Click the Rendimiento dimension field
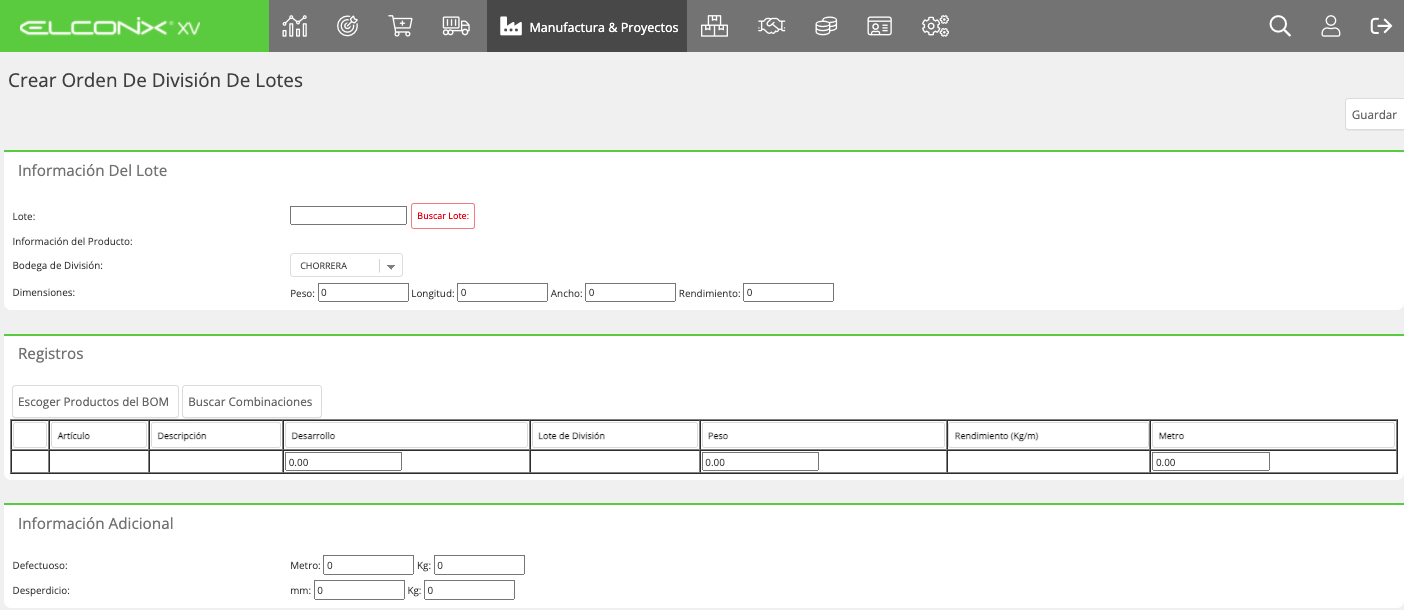The height and width of the screenshot is (610, 1404). pos(788,293)
